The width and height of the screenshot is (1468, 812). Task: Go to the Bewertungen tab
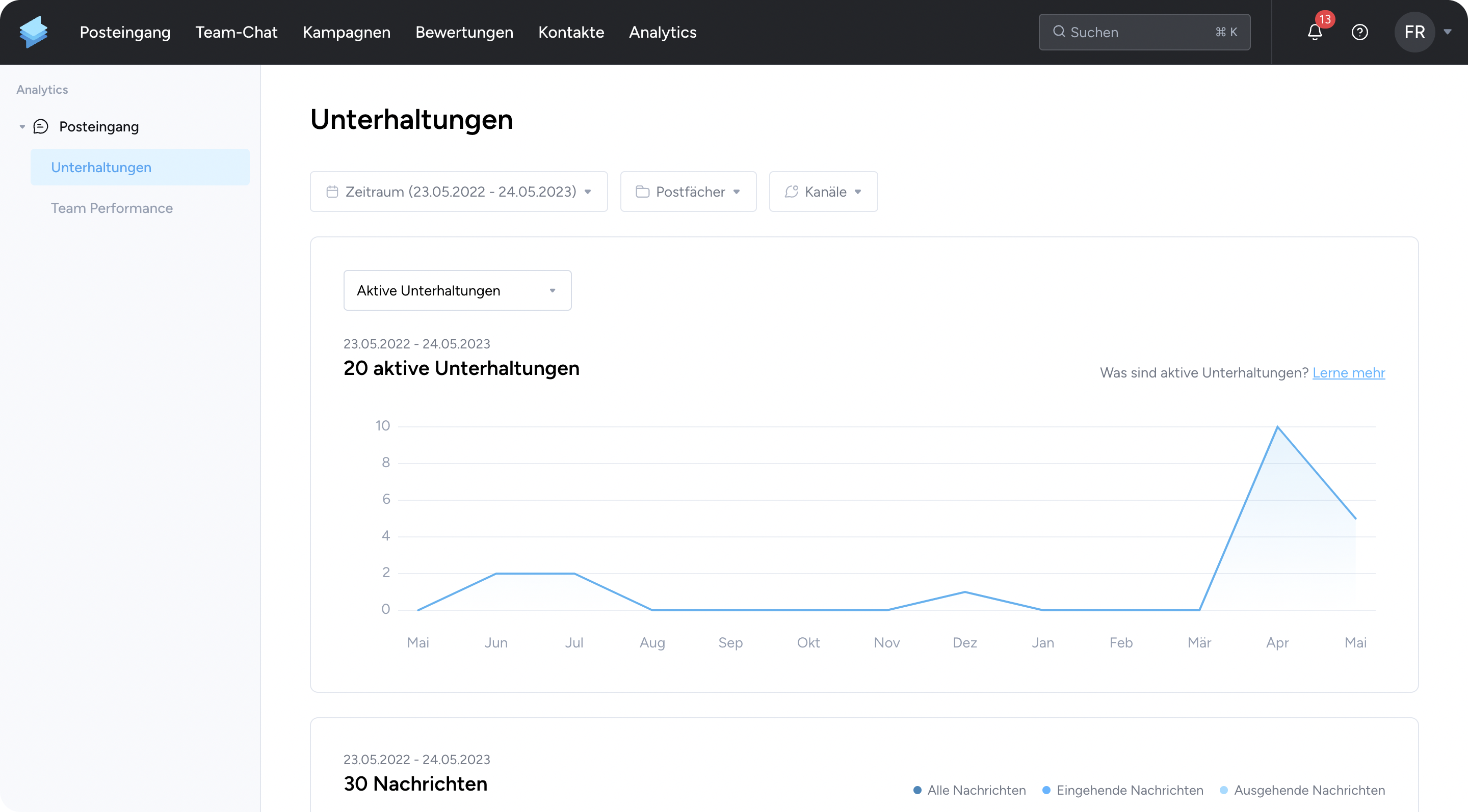[x=464, y=32]
